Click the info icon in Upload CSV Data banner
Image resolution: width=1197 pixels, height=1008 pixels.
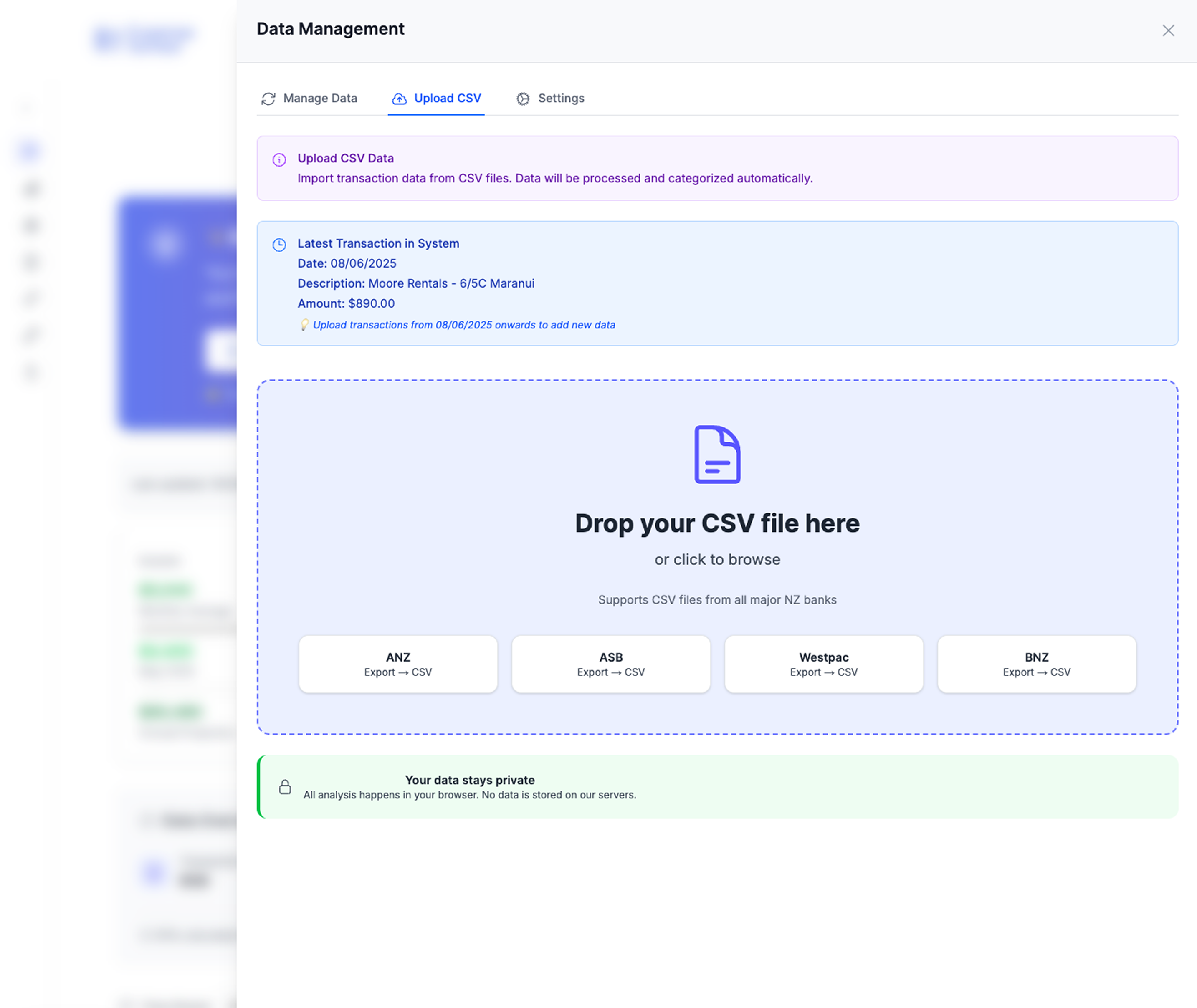pos(279,159)
